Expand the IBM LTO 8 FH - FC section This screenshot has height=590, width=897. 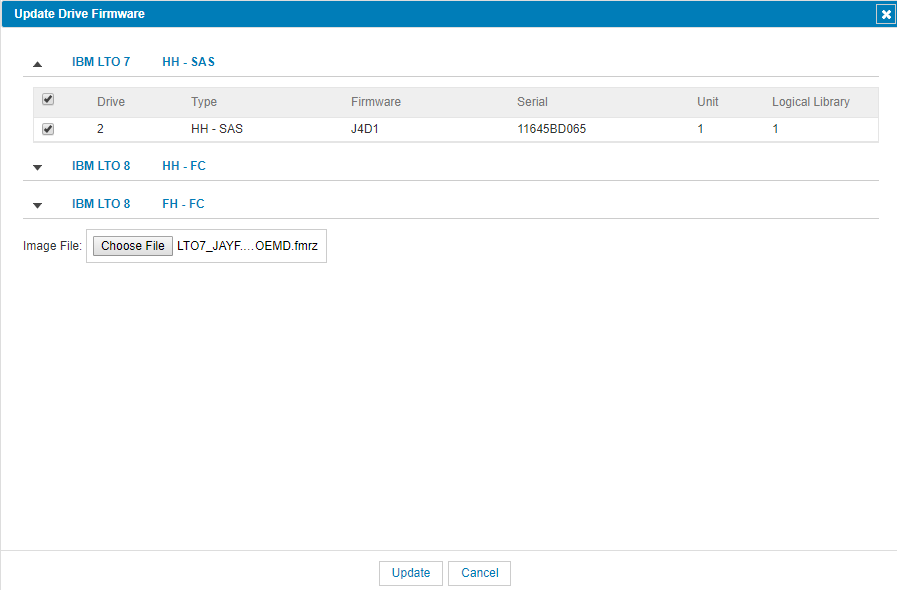[38, 205]
